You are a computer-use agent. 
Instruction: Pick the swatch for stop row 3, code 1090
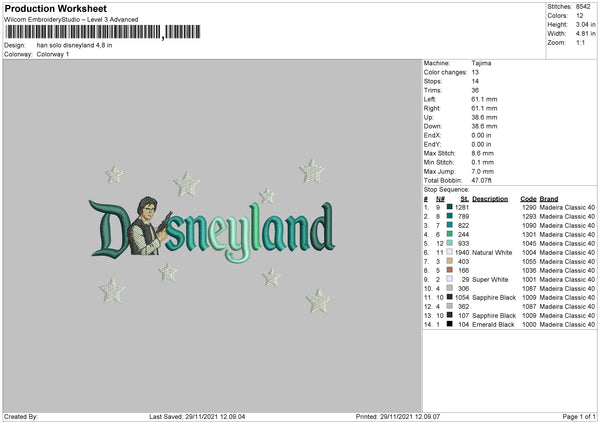(450, 225)
